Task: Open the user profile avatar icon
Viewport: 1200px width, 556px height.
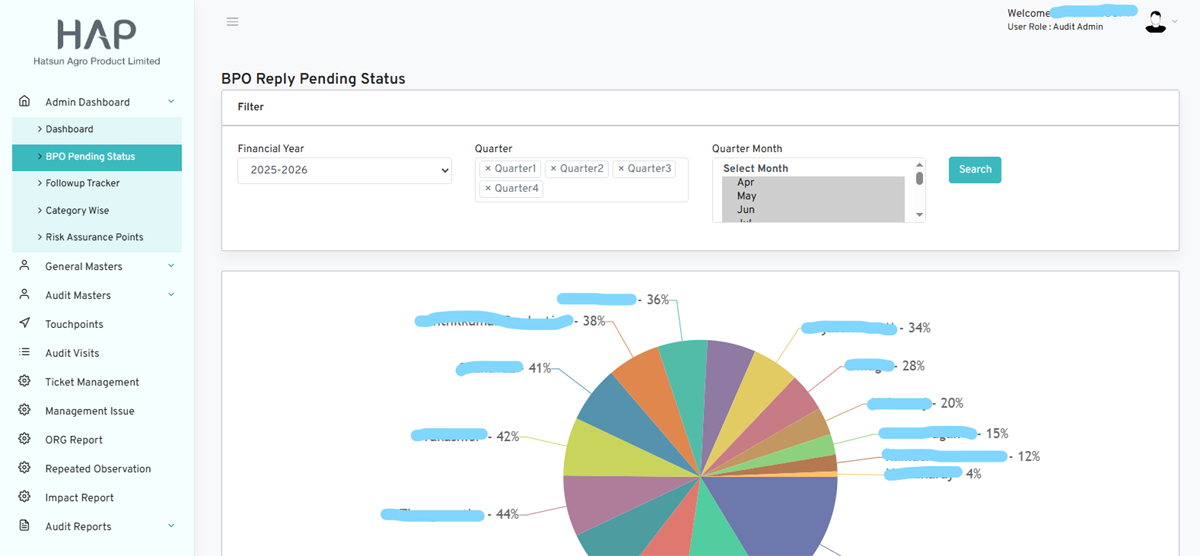Action: click(x=1156, y=22)
